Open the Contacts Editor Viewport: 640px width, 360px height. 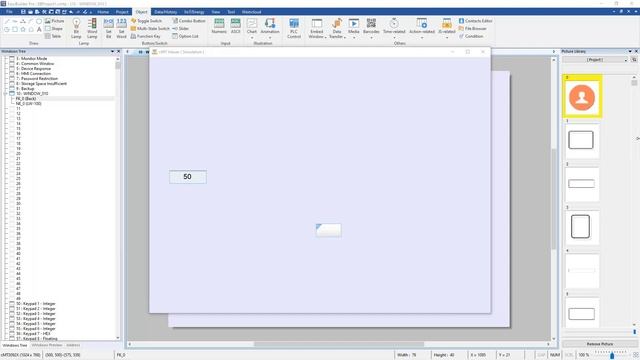[475, 21]
